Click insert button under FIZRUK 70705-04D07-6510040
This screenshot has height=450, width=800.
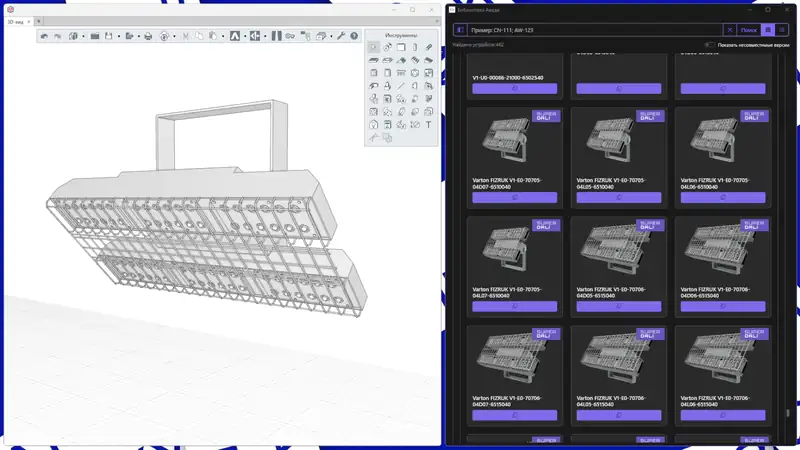[x=514, y=197]
